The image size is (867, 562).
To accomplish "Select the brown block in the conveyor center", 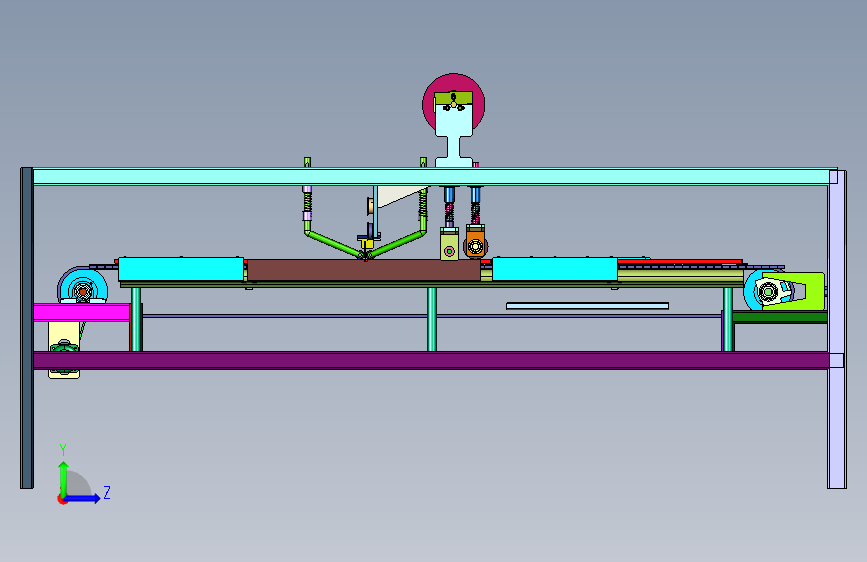I will tap(363, 270).
